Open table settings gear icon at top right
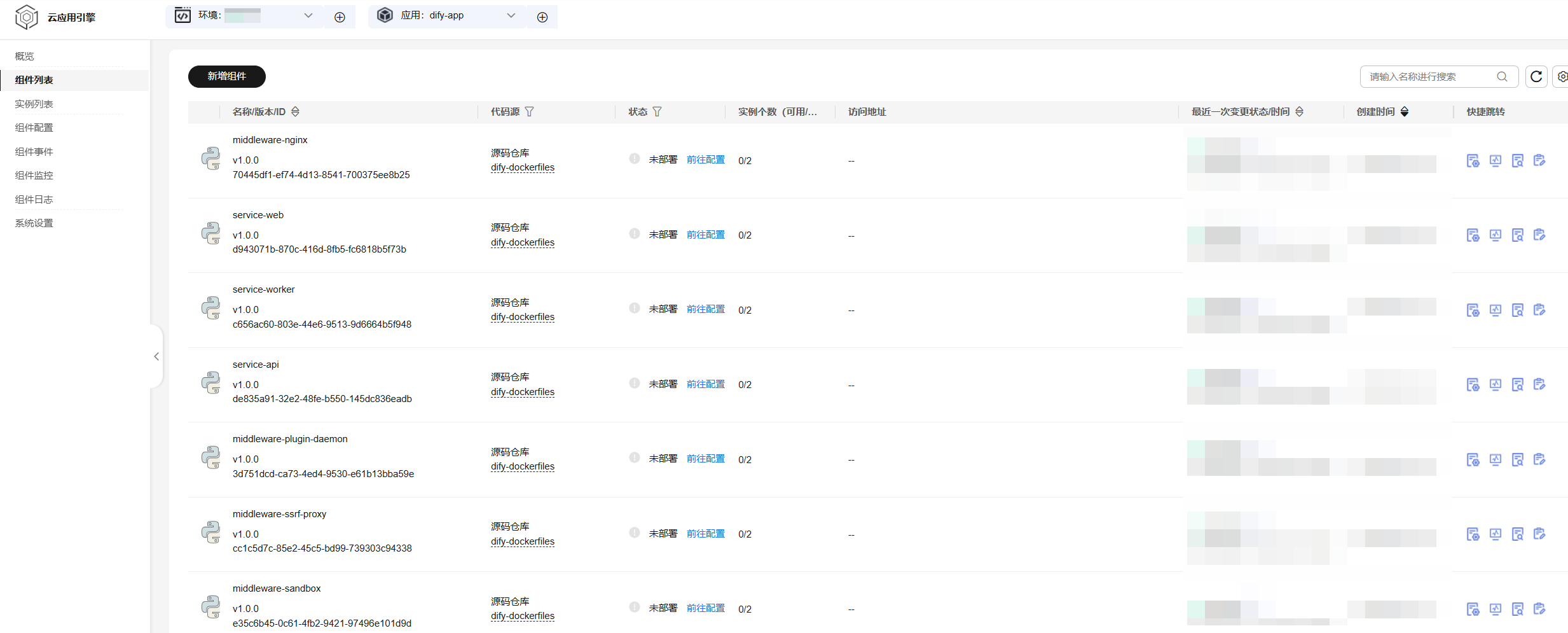Screen dimensions: 1568x633 pos(1563,76)
